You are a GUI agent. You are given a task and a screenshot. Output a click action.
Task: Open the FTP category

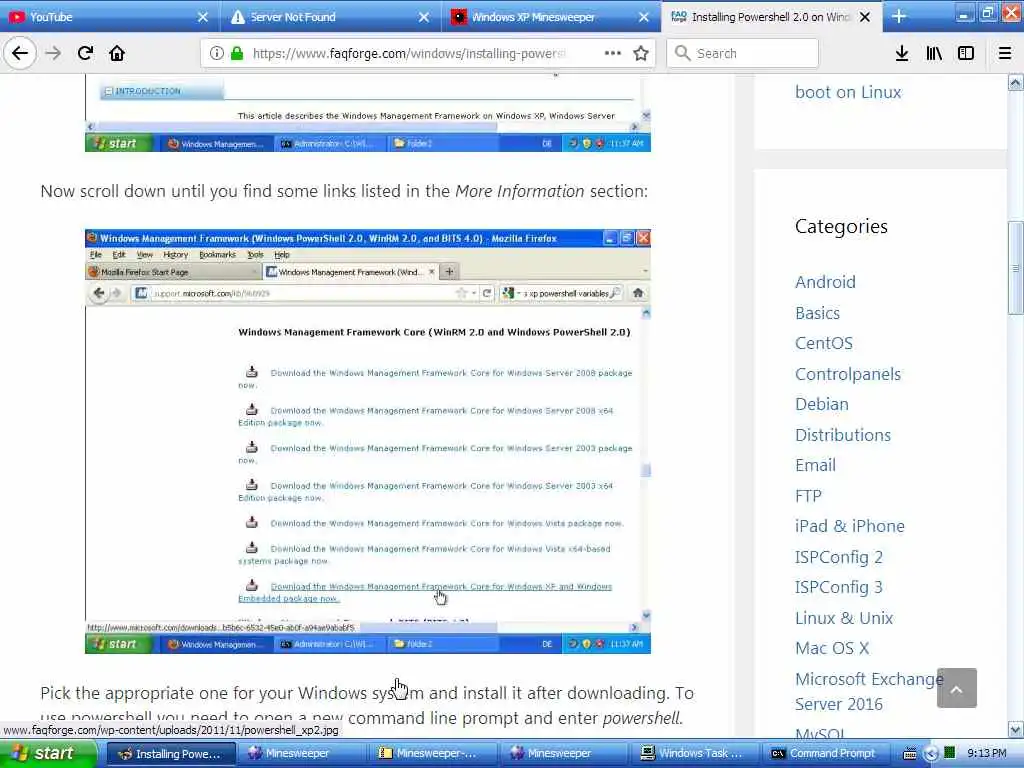(x=808, y=496)
